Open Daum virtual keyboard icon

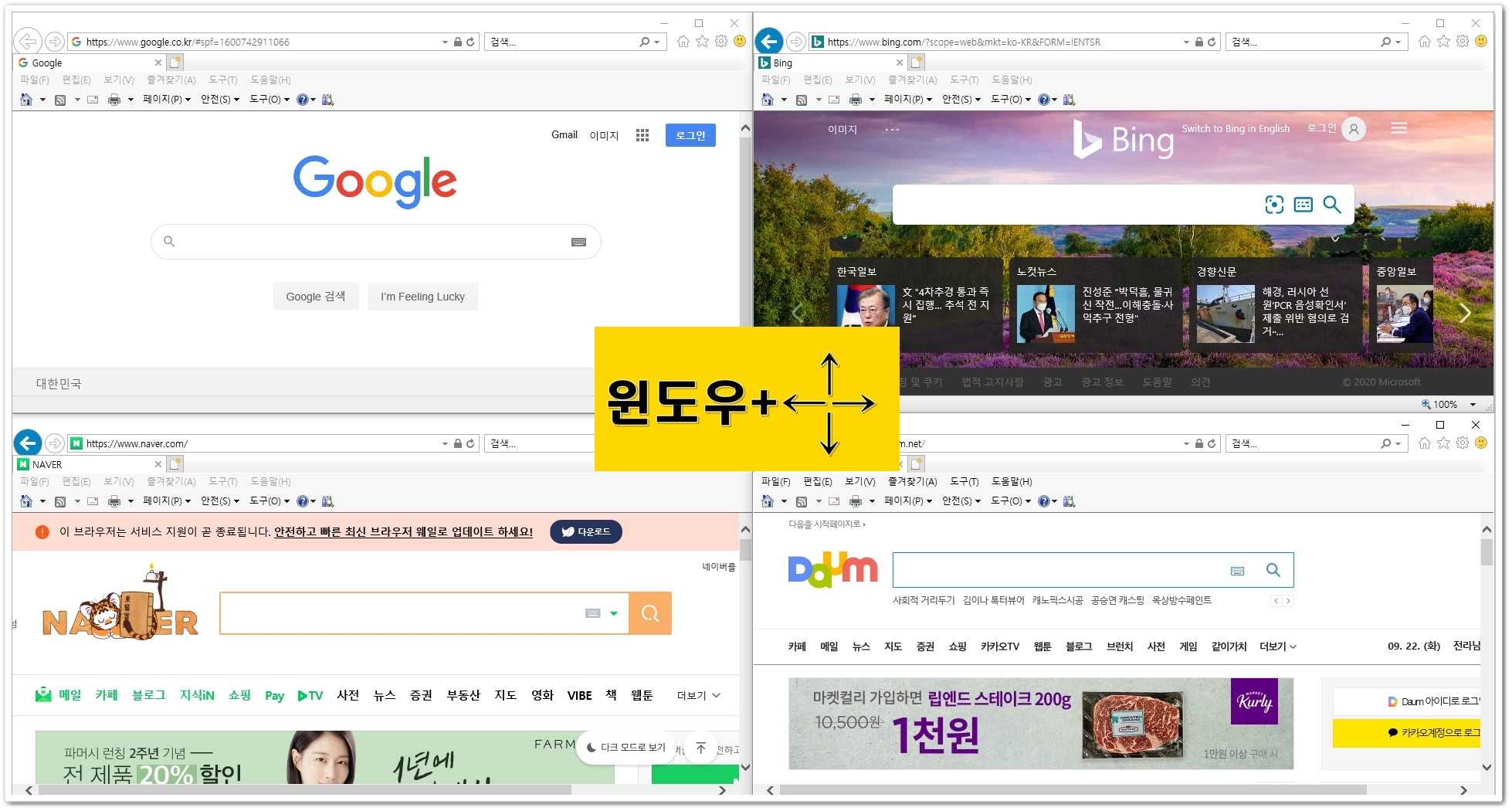coord(1237,571)
